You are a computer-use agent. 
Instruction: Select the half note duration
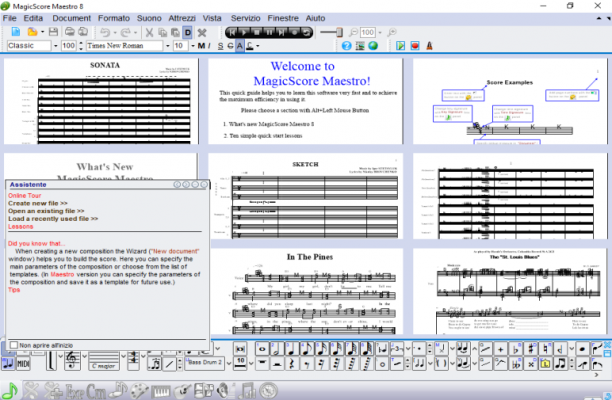click(x=277, y=348)
